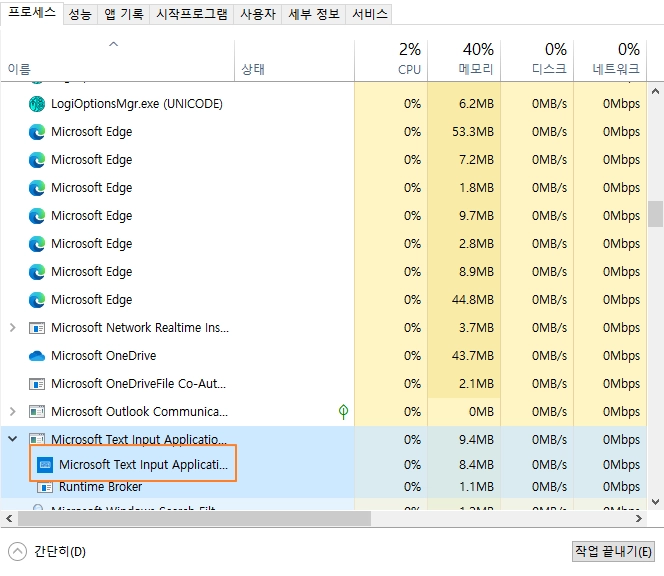This screenshot has height=576, width=664.
Task: Click the Microsoft OneDriveFile Co-Authoring process icon
Action: tap(37, 384)
